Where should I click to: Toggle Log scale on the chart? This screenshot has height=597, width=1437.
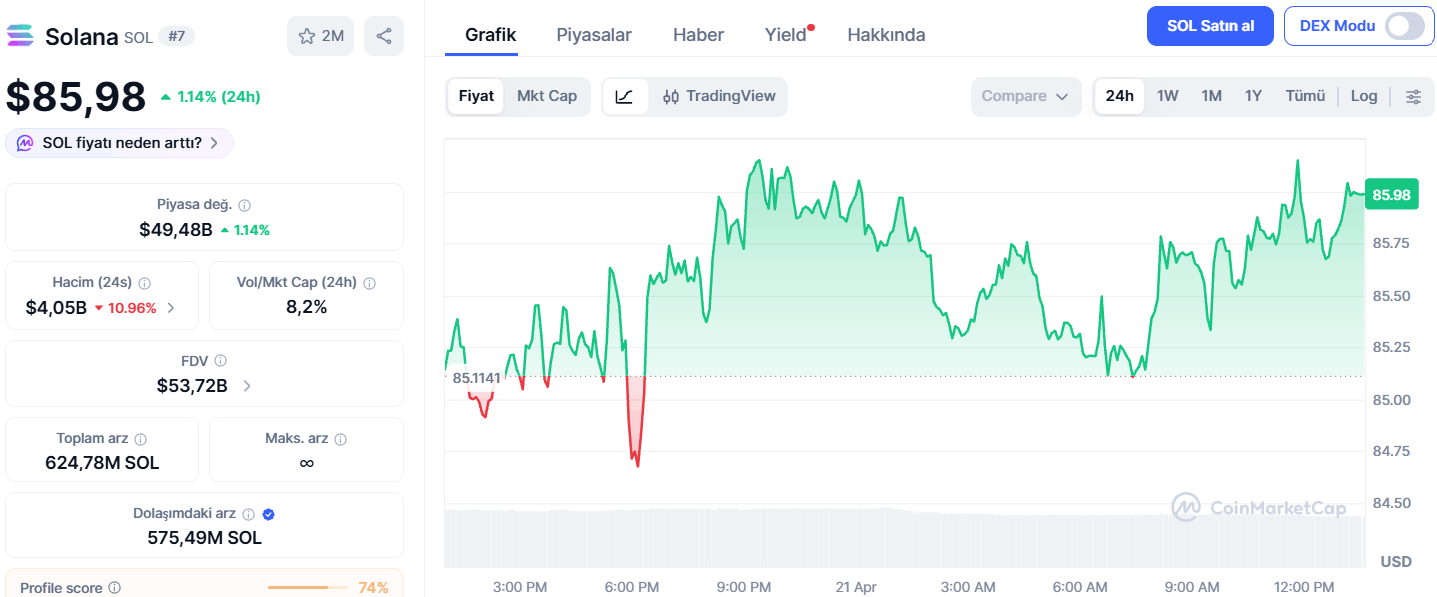click(x=1364, y=96)
